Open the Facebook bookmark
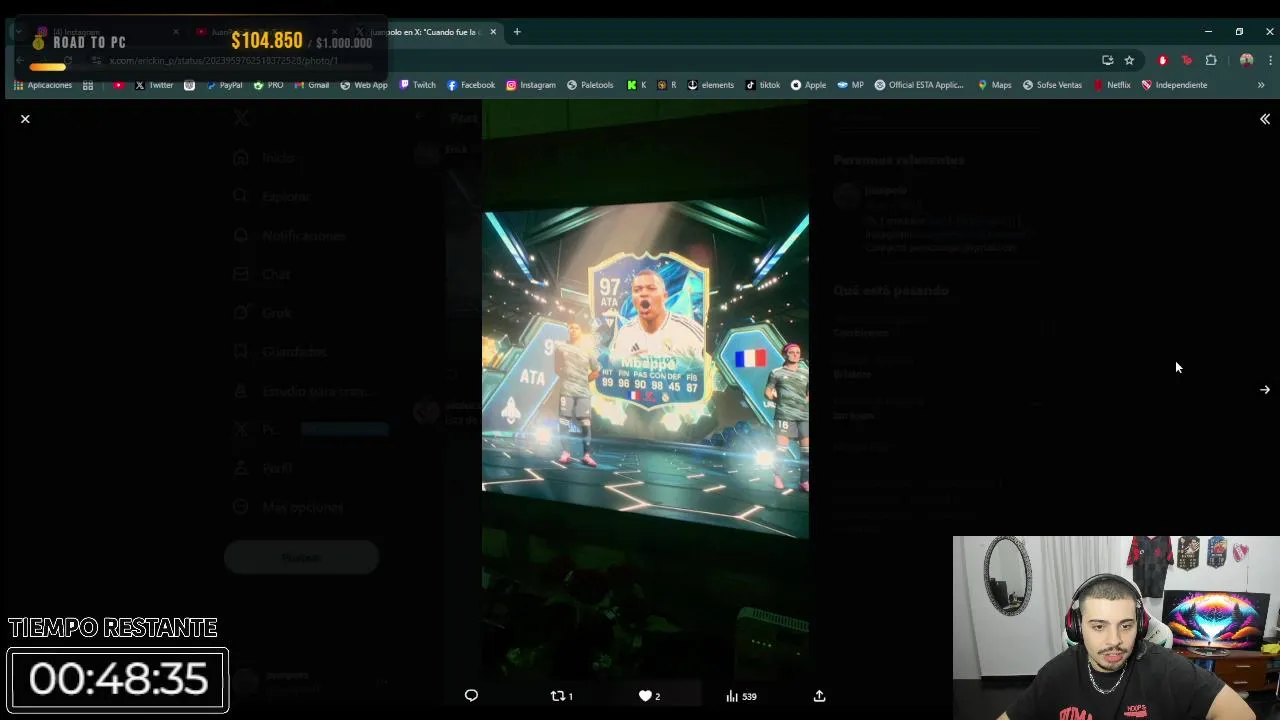This screenshot has width=1280, height=720. [471, 85]
